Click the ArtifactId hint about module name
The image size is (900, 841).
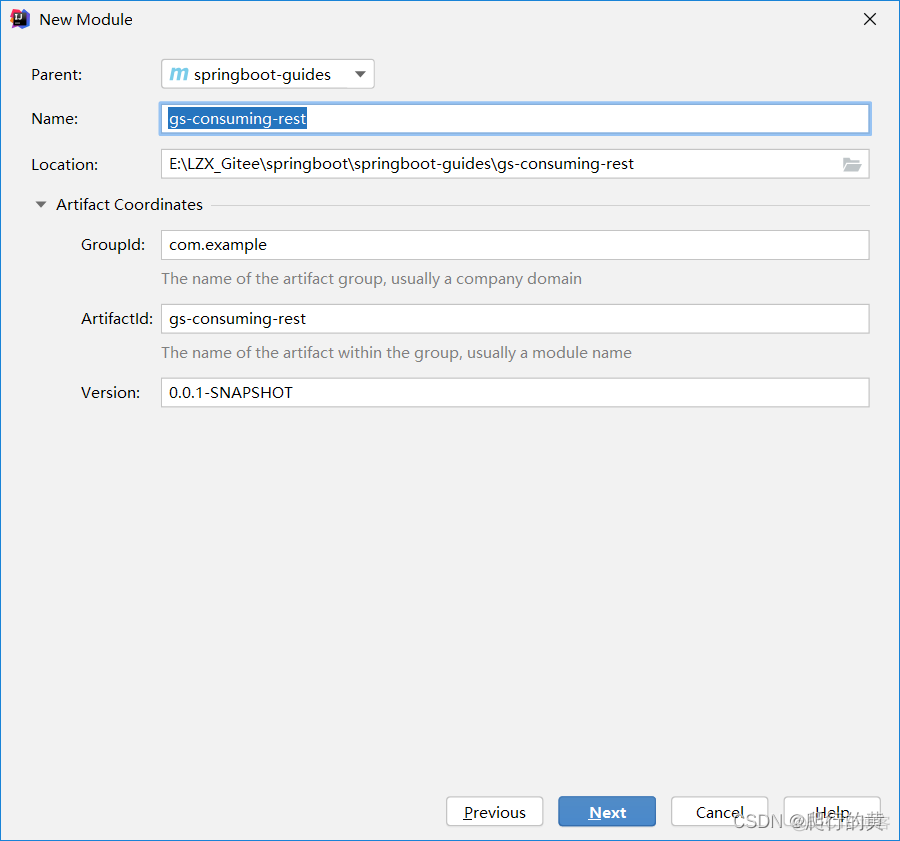click(396, 353)
